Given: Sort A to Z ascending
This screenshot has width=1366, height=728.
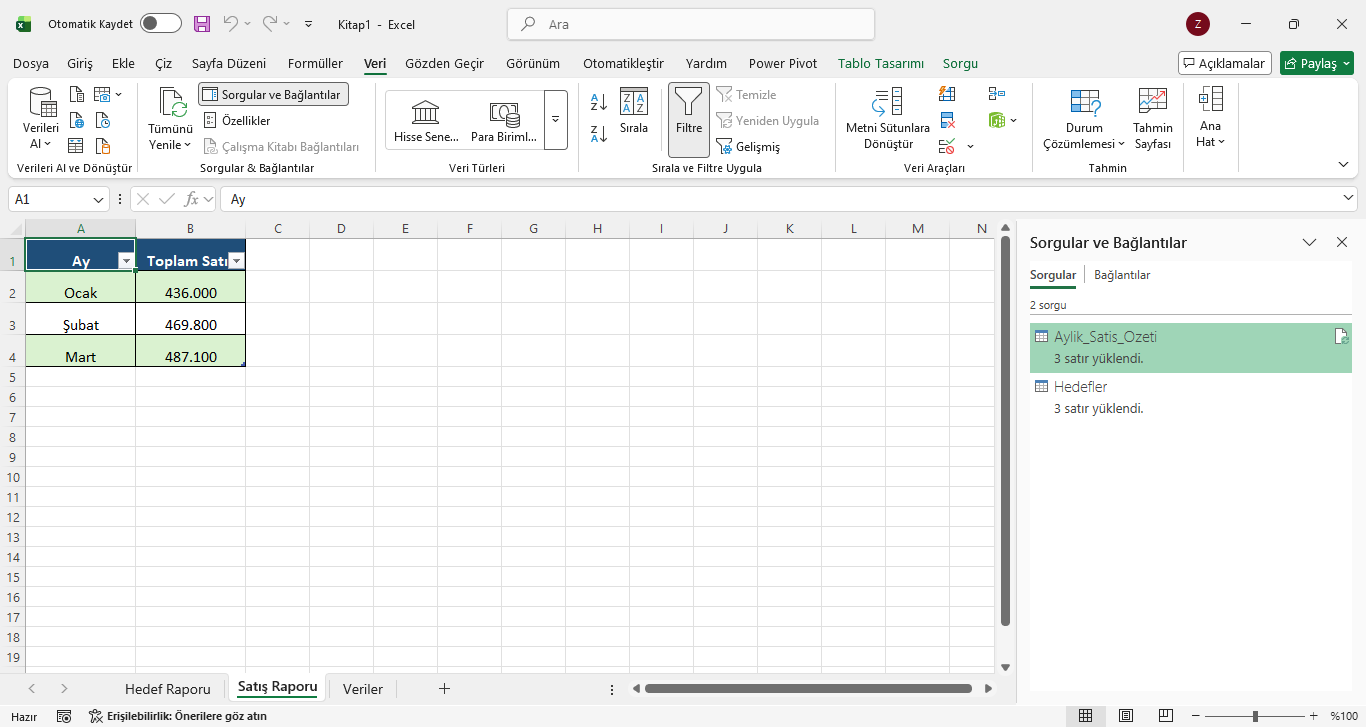Looking at the screenshot, I should 599,102.
